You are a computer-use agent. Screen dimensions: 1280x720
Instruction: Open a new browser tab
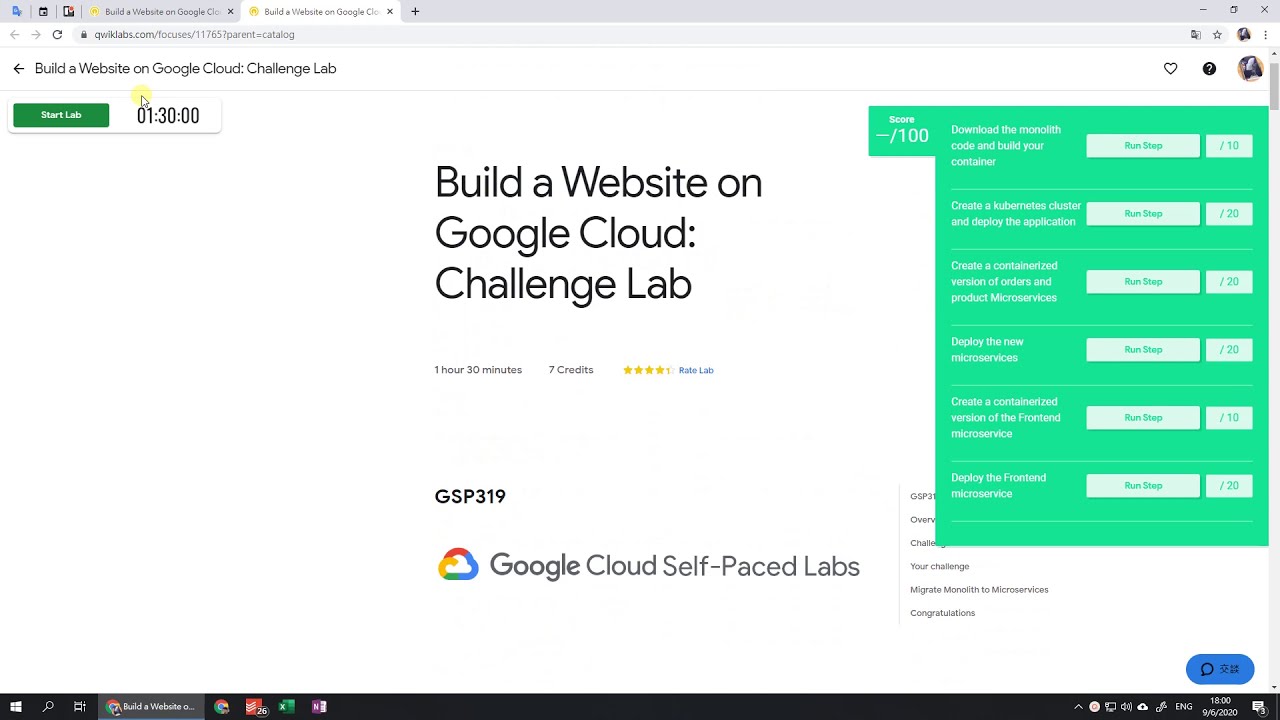pyautogui.click(x=415, y=12)
